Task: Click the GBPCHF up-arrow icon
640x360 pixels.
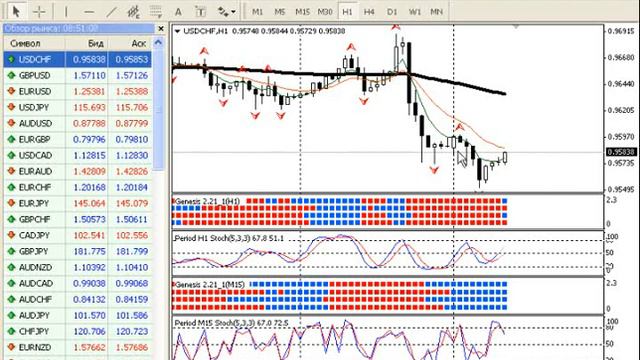Action: tap(11, 219)
